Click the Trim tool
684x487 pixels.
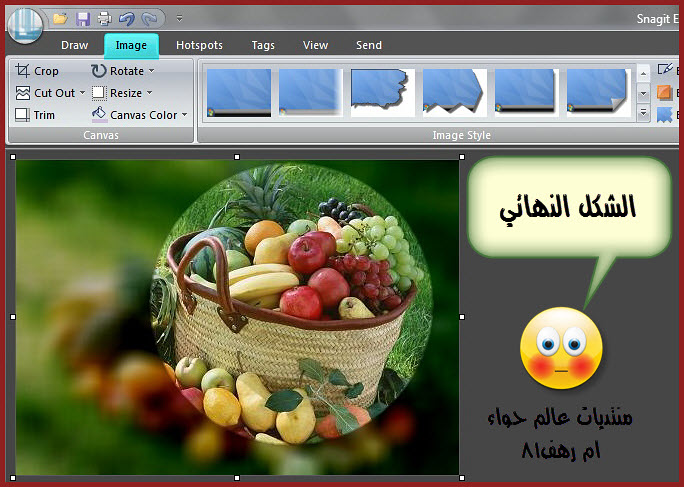(x=36, y=115)
